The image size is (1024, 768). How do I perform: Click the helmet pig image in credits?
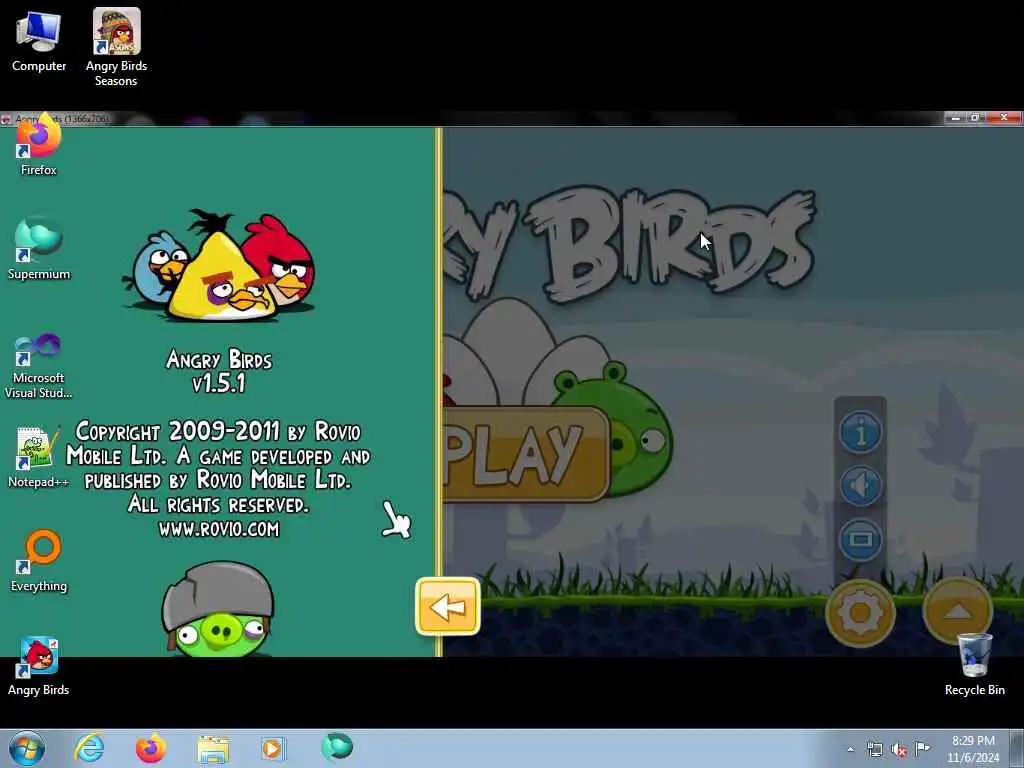[x=218, y=609]
